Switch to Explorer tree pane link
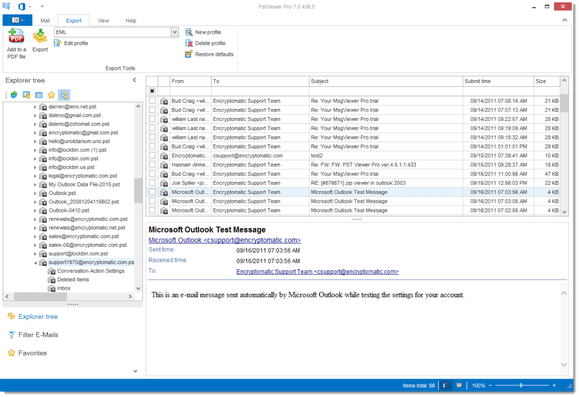Screen dimensions: 579x397 point(38,316)
